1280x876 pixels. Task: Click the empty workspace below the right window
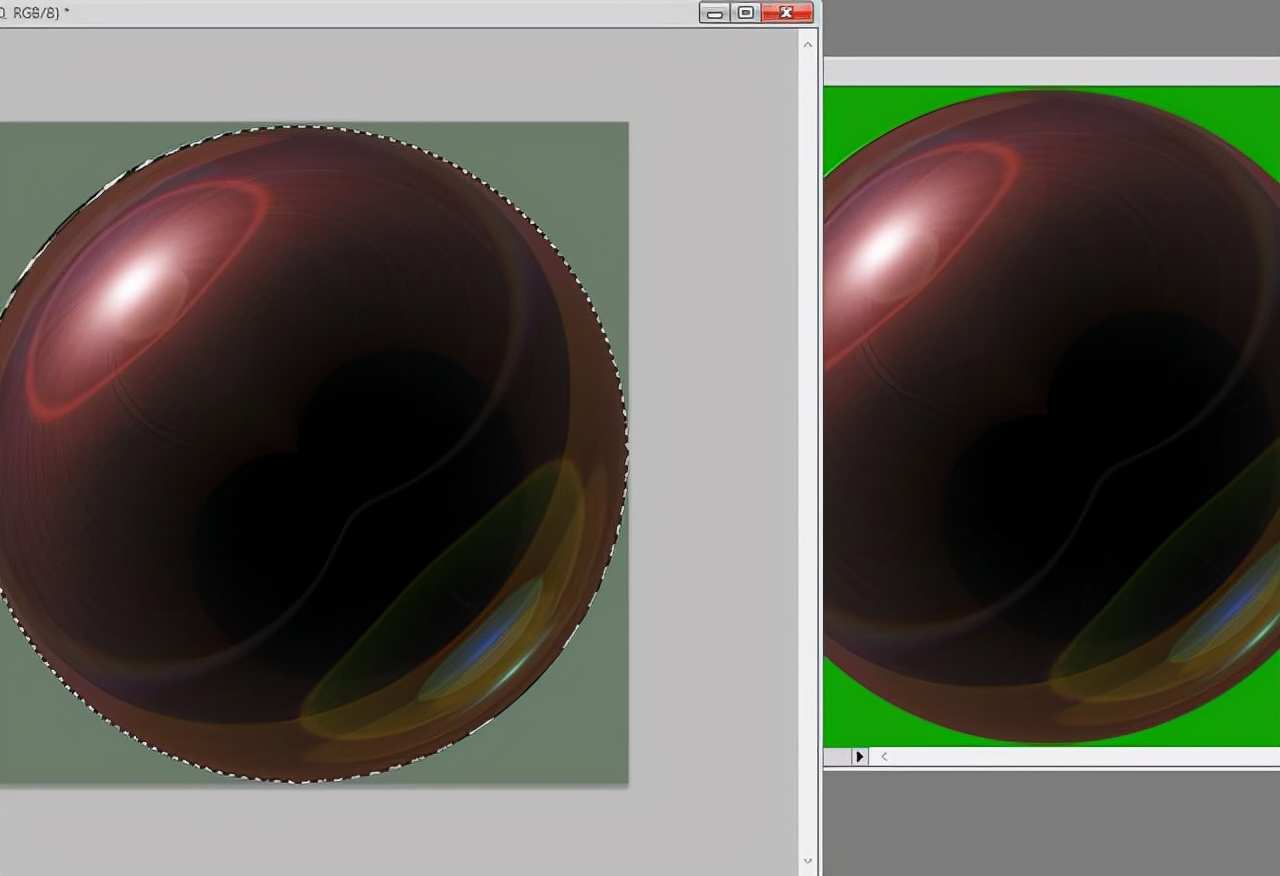pos(1050,820)
